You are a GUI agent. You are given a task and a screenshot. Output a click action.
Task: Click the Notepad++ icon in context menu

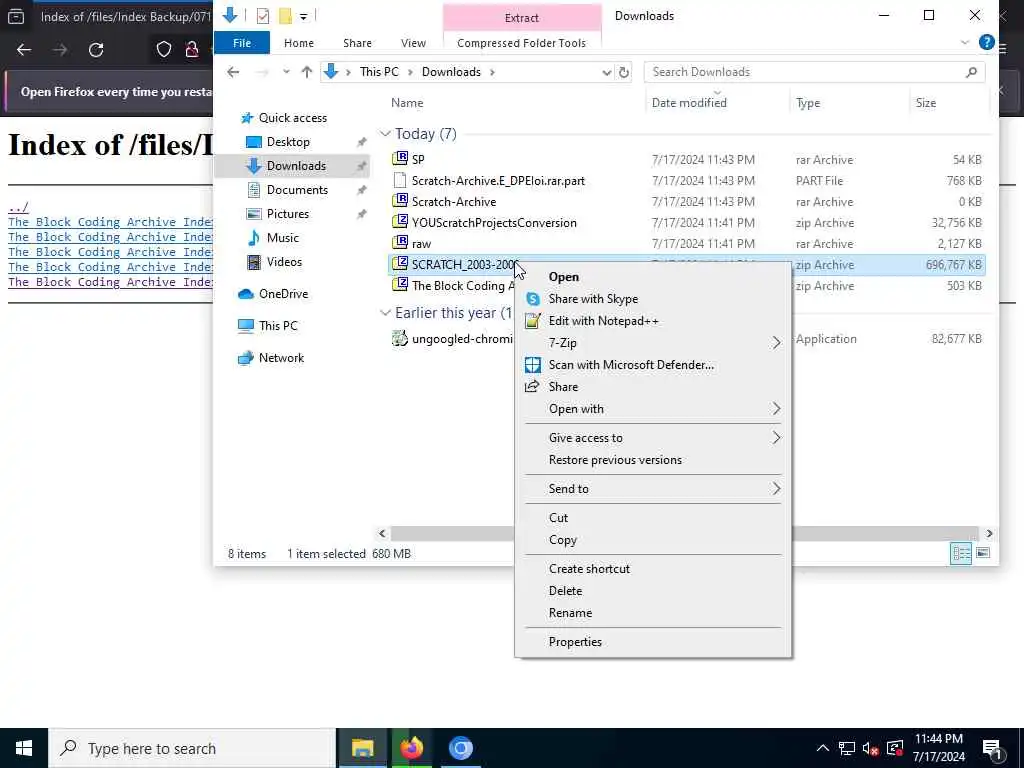pos(533,321)
